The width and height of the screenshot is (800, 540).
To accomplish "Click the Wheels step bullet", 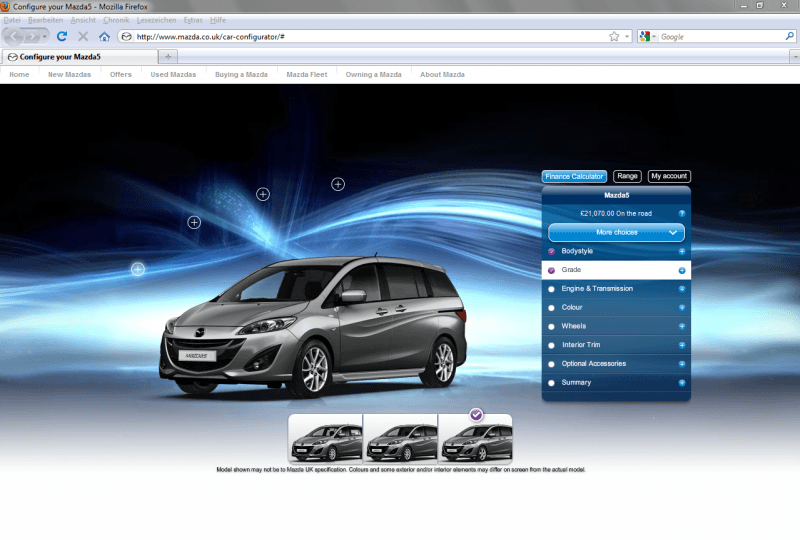I will pos(551,327).
